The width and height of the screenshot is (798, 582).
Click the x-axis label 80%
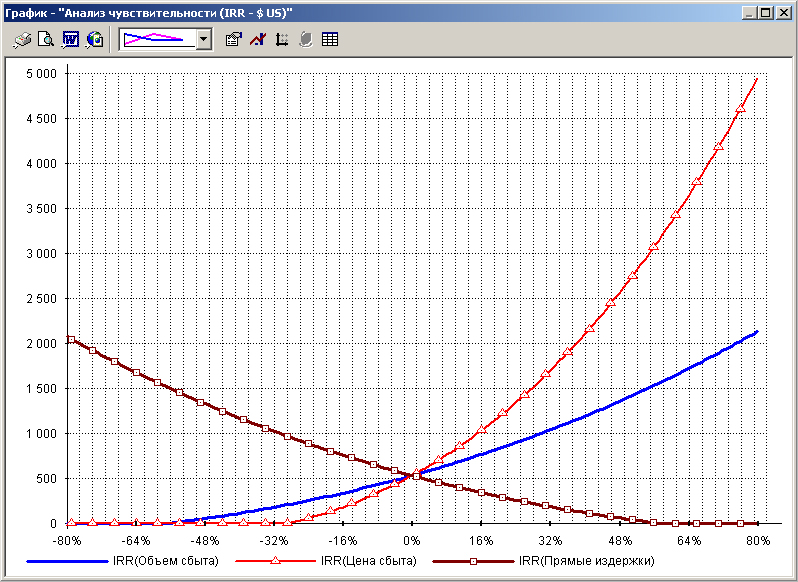tap(758, 541)
